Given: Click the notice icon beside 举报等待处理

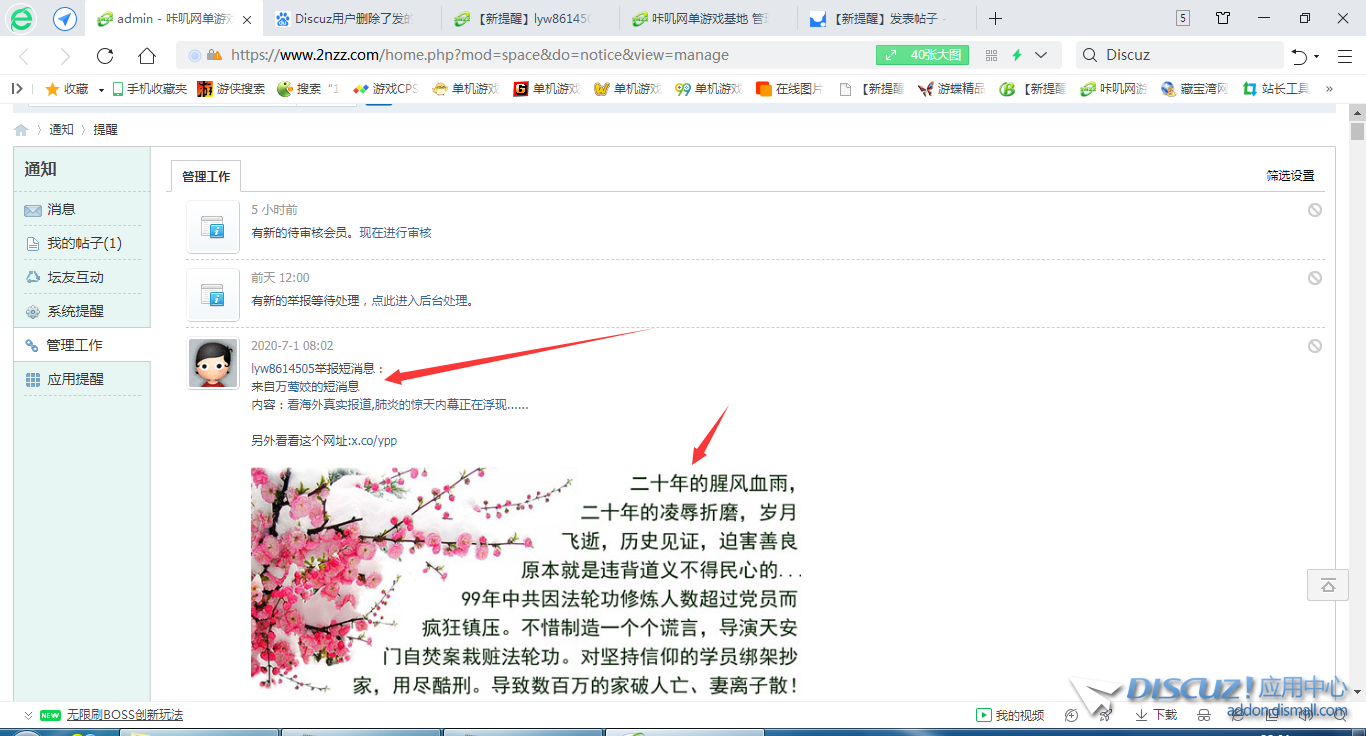Looking at the screenshot, I should (x=213, y=295).
